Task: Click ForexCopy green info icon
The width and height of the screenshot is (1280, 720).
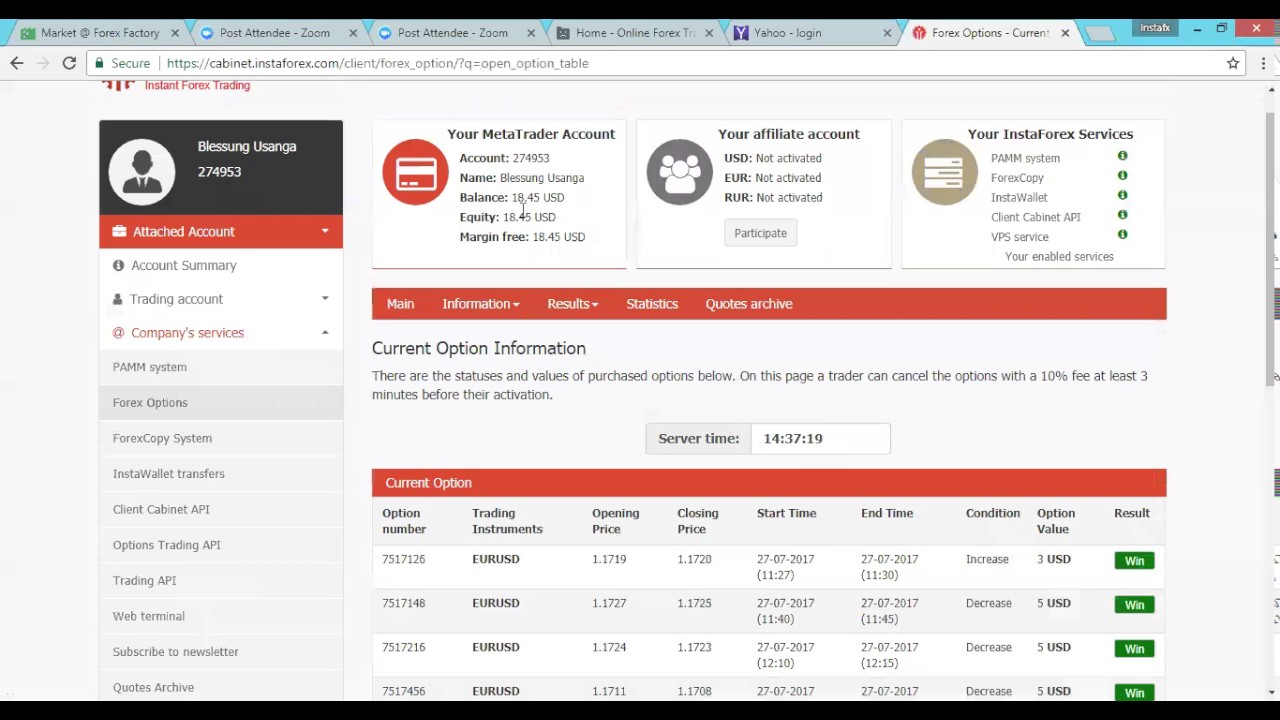Action: pyautogui.click(x=1122, y=176)
